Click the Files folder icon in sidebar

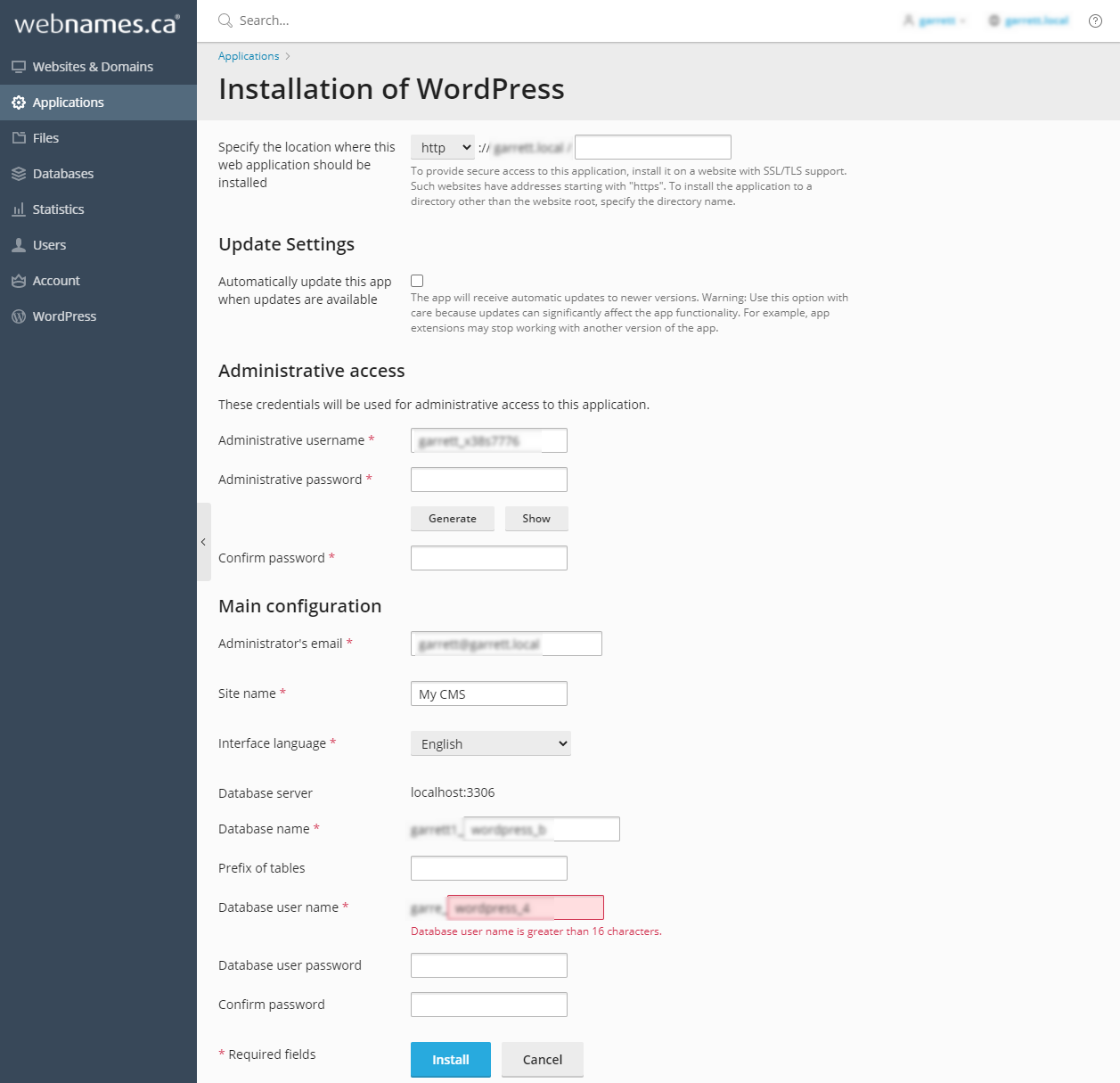click(x=19, y=138)
